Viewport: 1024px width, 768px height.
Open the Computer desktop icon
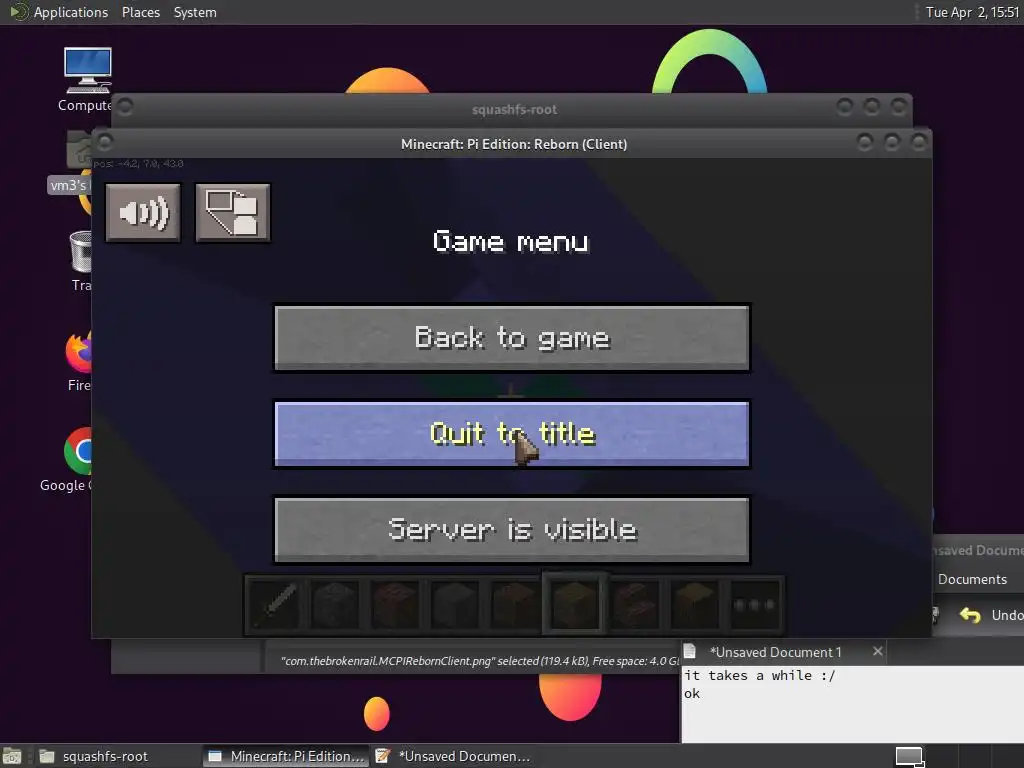pyautogui.click(x=86, y=79)
